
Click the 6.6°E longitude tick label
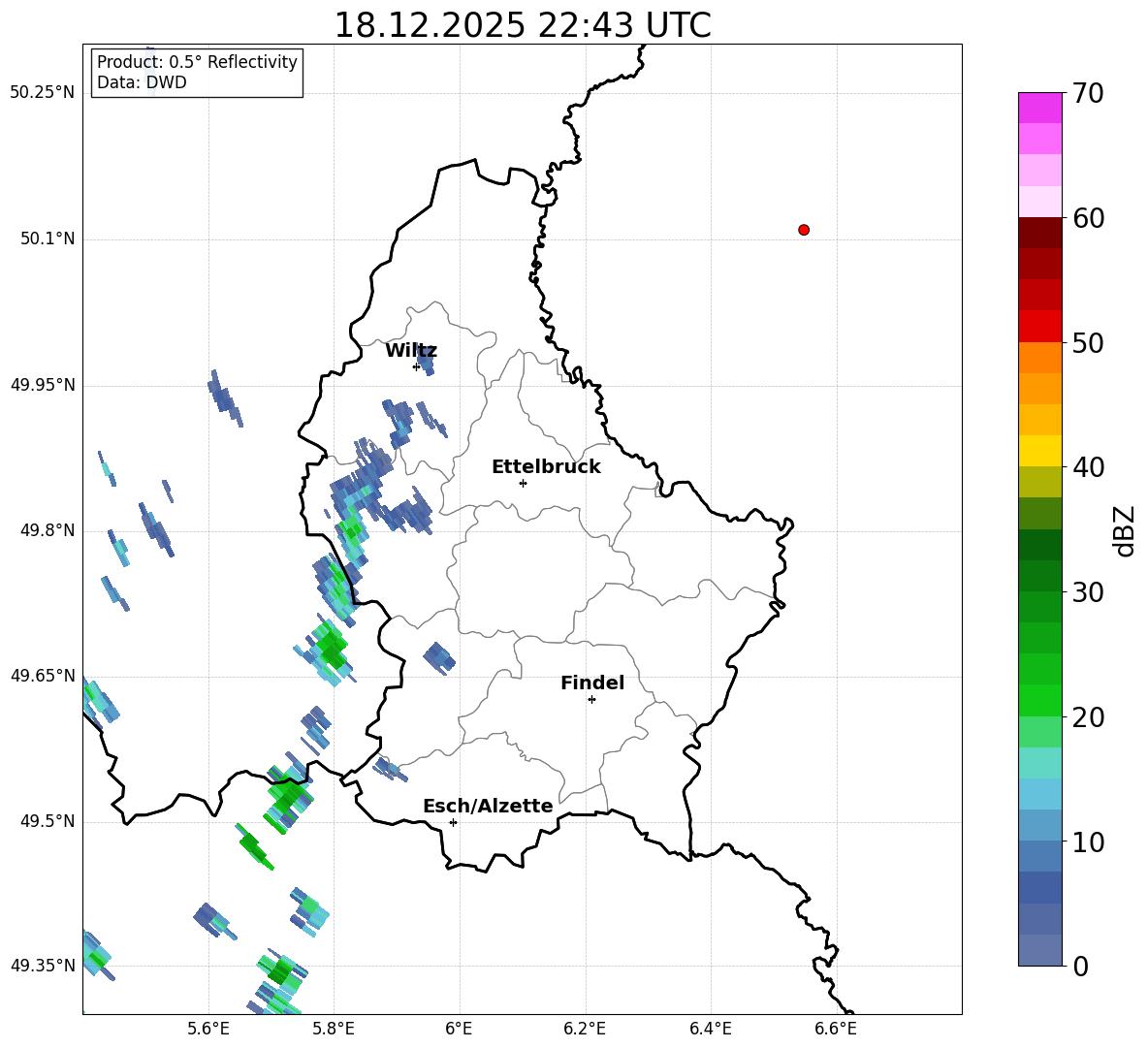[836, 1029]
